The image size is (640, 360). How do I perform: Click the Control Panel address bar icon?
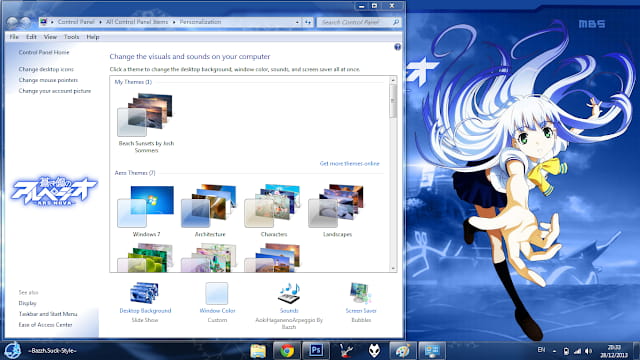point(44,22)
